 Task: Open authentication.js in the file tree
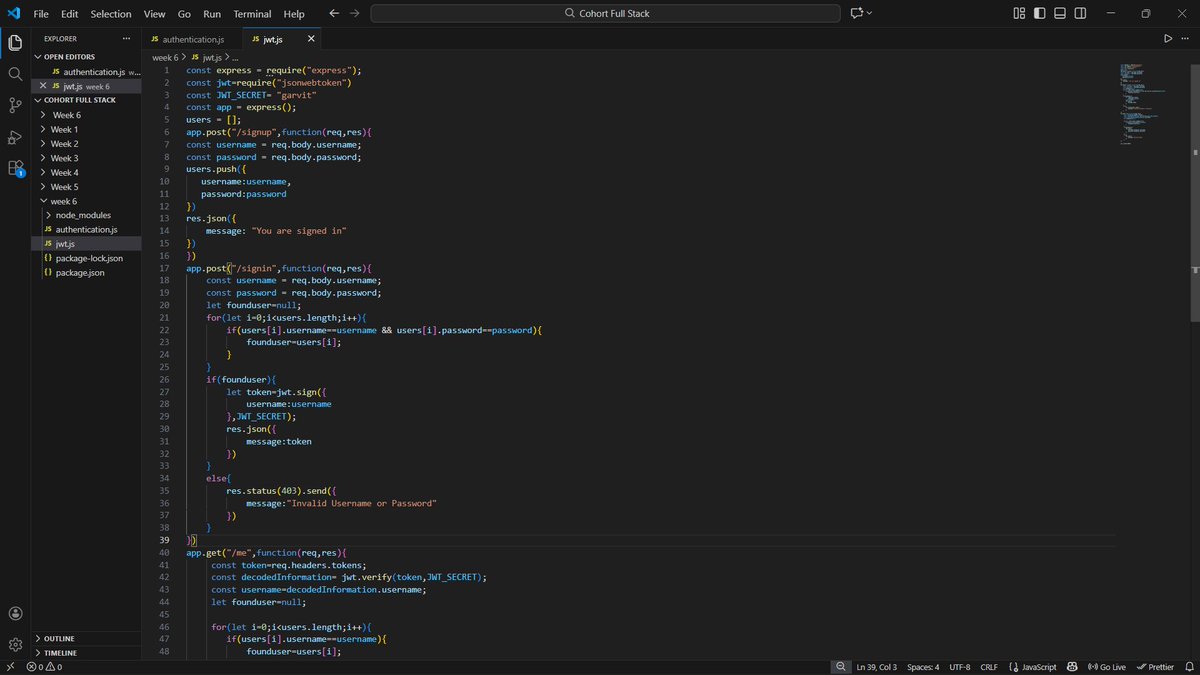86,229
